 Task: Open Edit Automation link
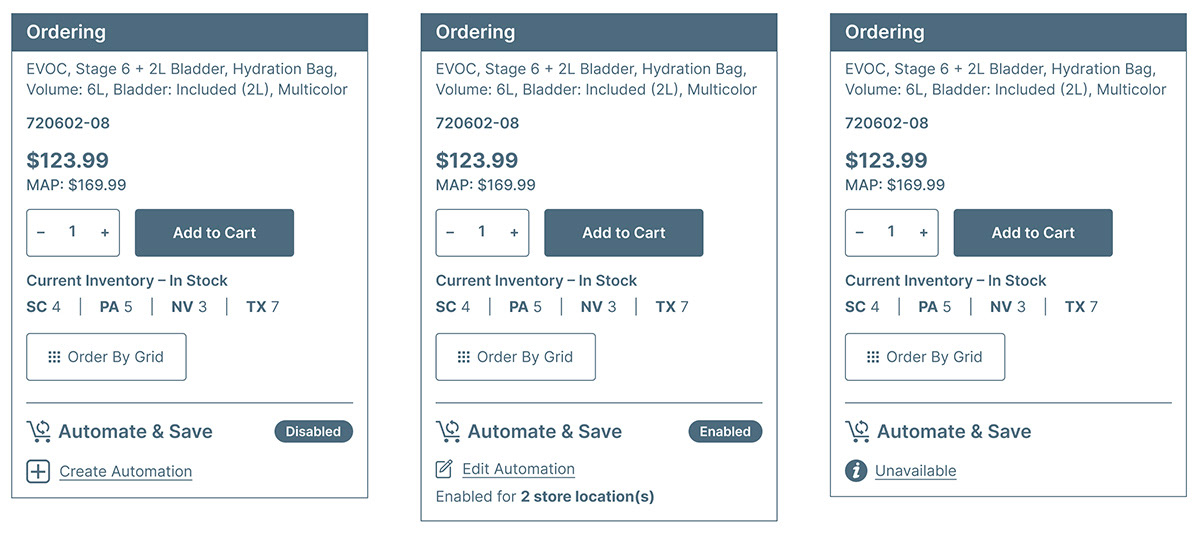[518, 469]
